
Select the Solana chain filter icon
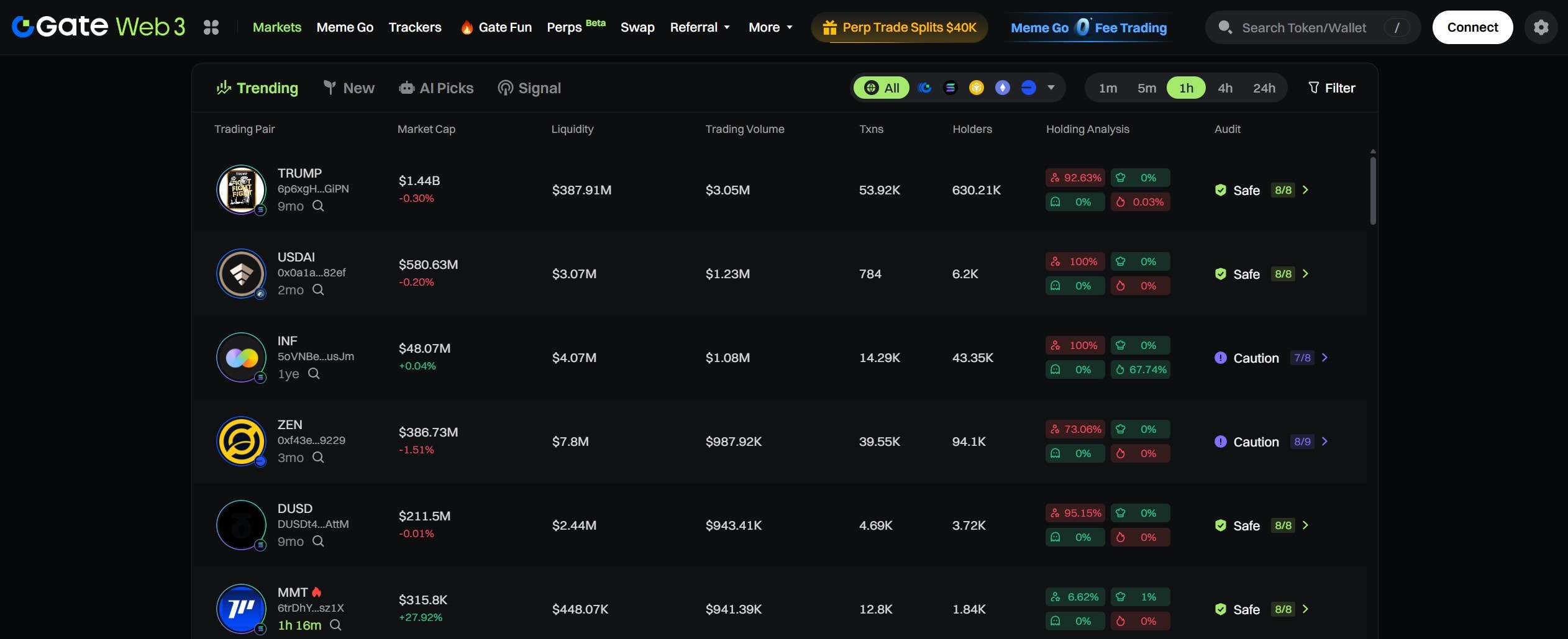(950, 88)
